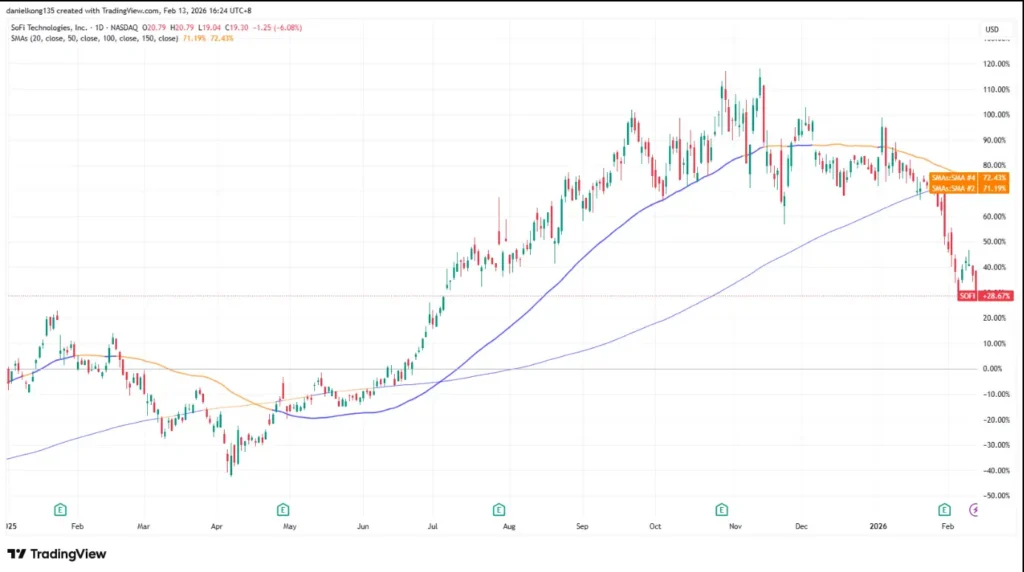The image size is (1024, 572).
Task: Select the SMAs indicator legend text
Action: click(94, 39)
